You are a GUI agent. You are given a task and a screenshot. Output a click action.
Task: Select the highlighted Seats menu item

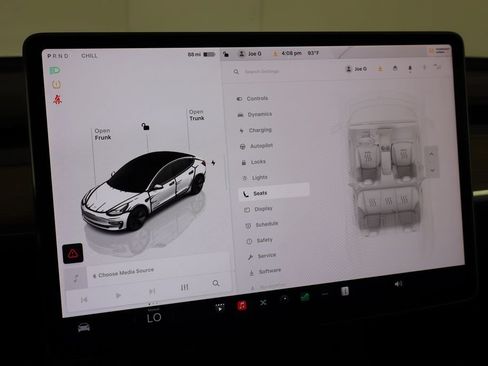point(274,192)
